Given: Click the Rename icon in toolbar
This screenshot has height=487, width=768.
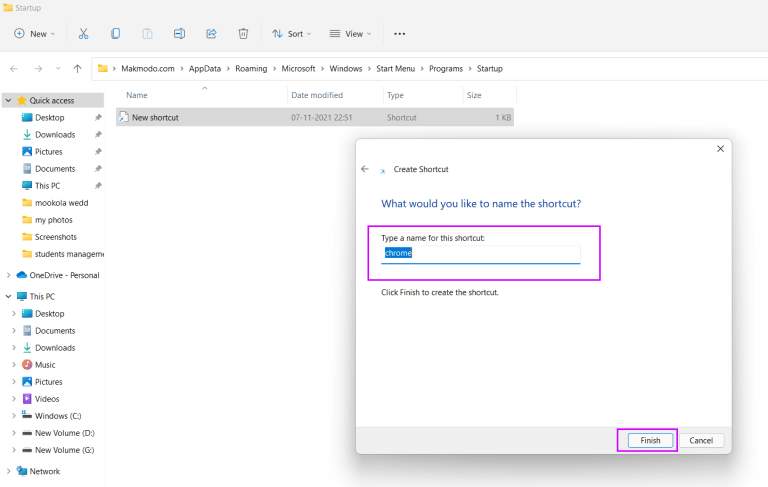Looking at the screenshot, I should click(x=179, y=33).
